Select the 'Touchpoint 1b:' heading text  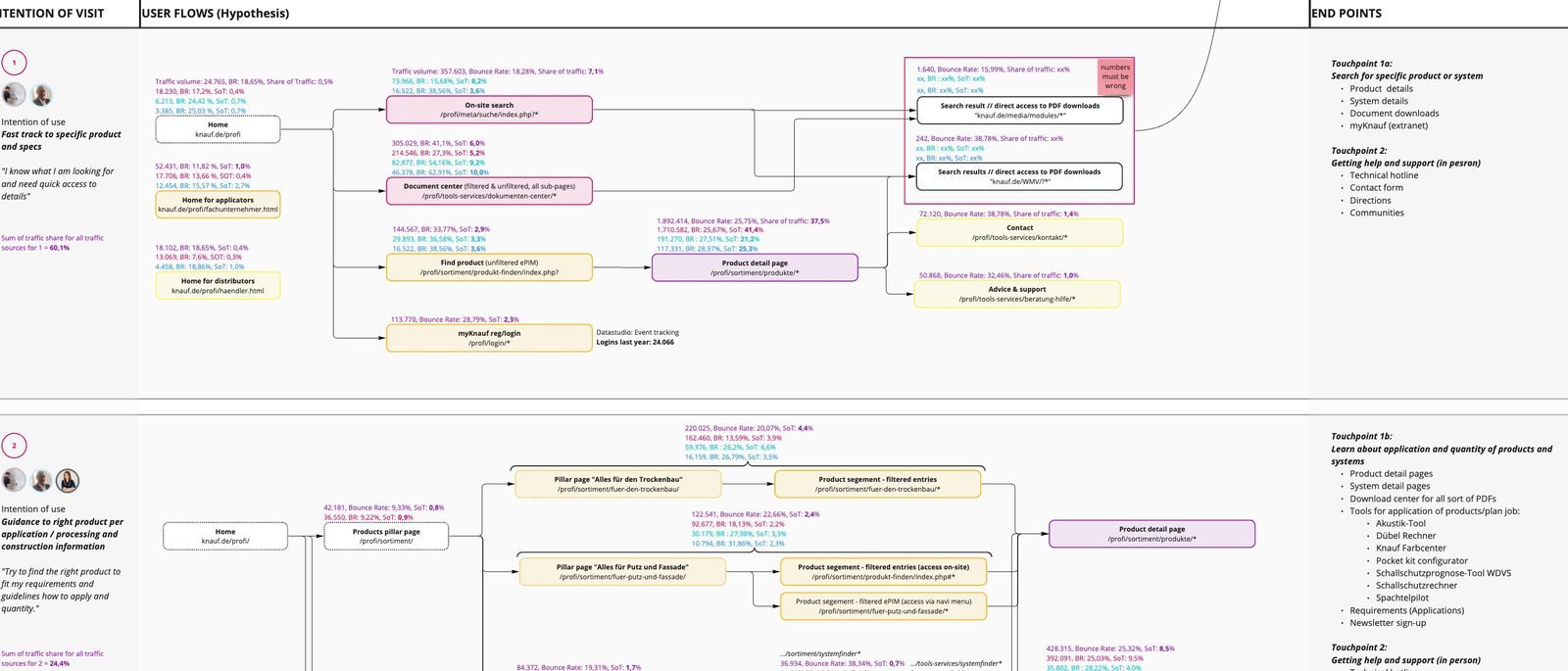(1361, 437)
